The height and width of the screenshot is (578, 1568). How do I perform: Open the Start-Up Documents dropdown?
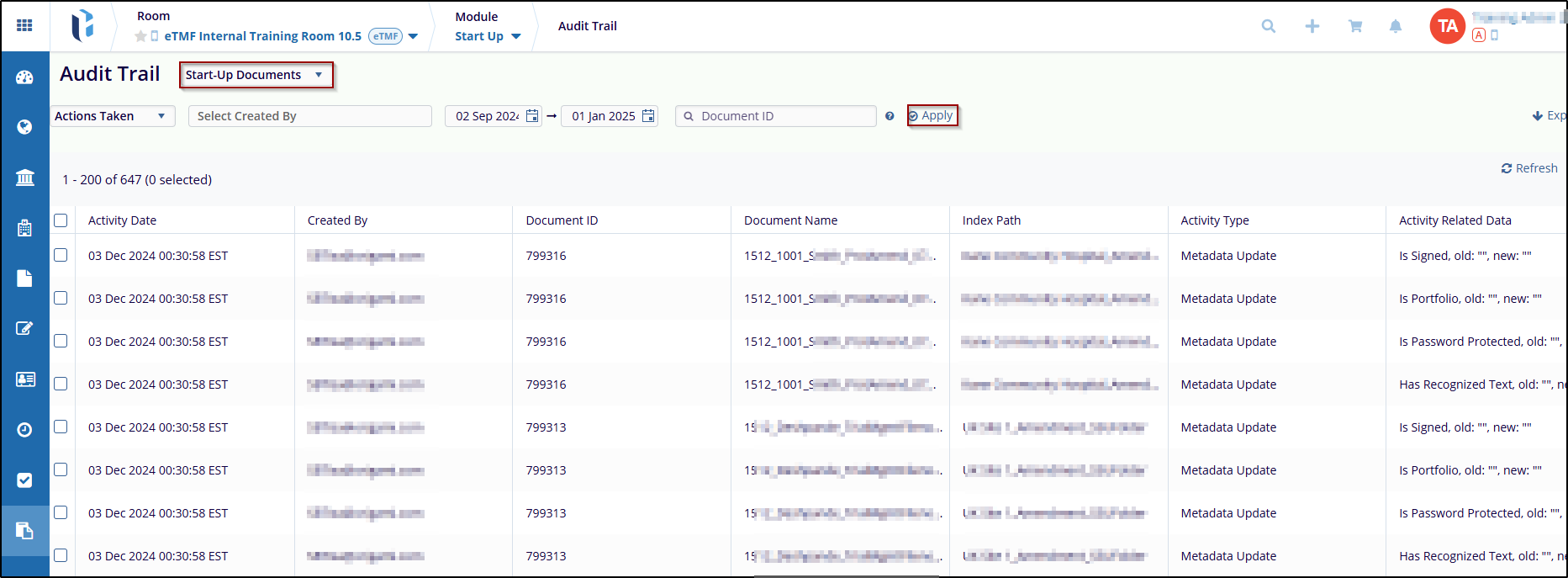tap(255, 75)
